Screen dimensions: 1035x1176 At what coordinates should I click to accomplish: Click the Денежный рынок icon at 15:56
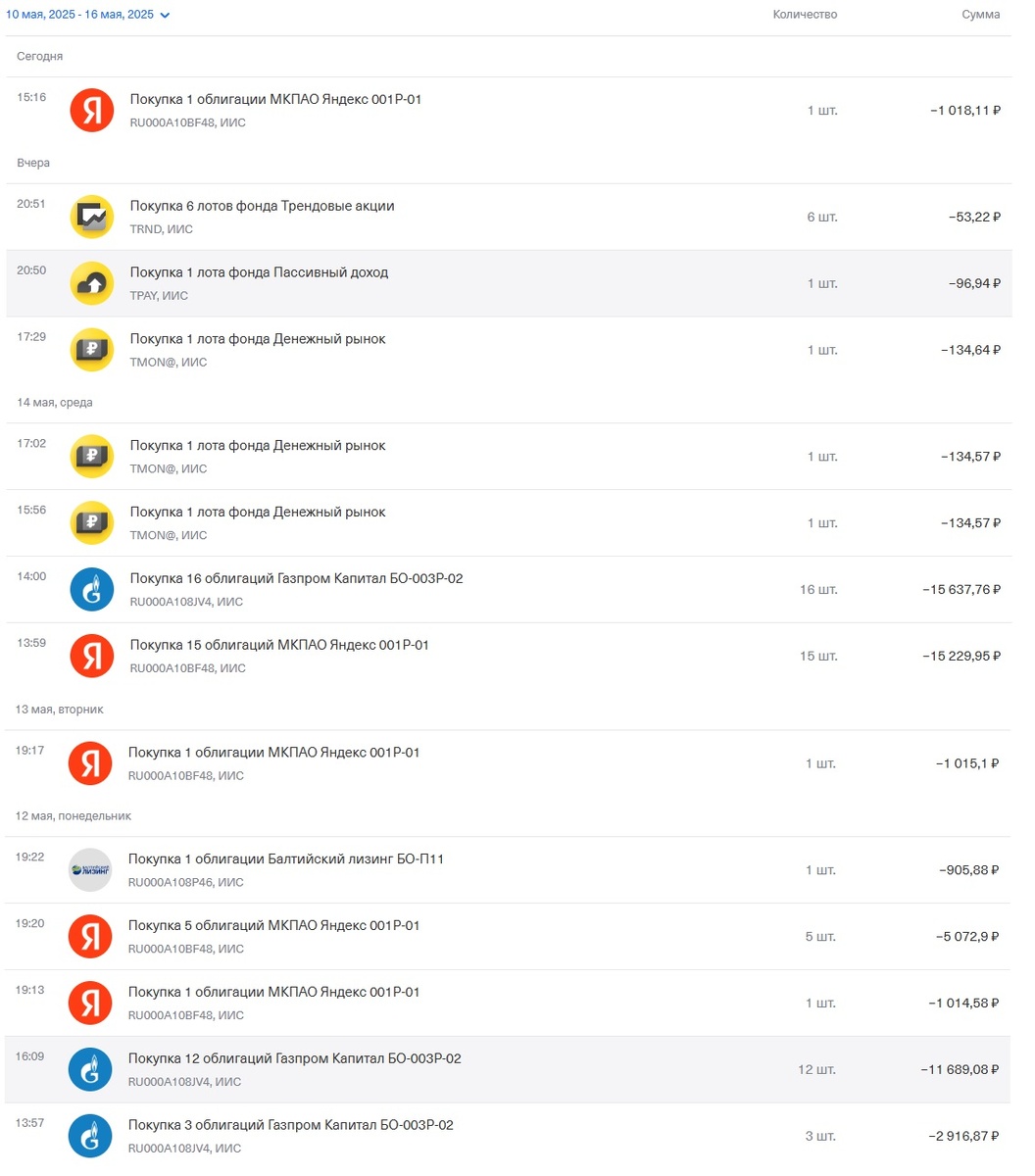coord(92,523)
